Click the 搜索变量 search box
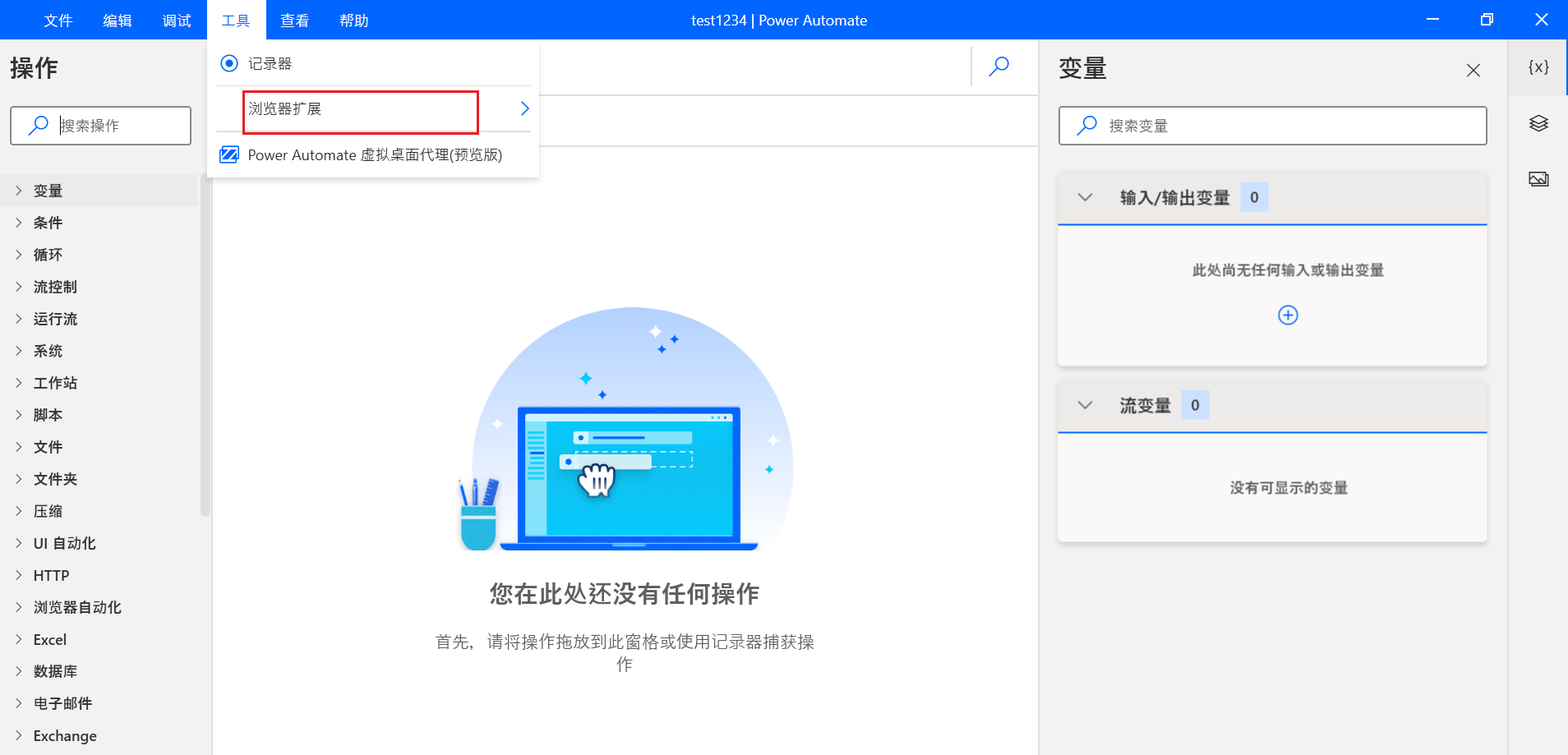1568x755 pixels. click(1272, 126)
